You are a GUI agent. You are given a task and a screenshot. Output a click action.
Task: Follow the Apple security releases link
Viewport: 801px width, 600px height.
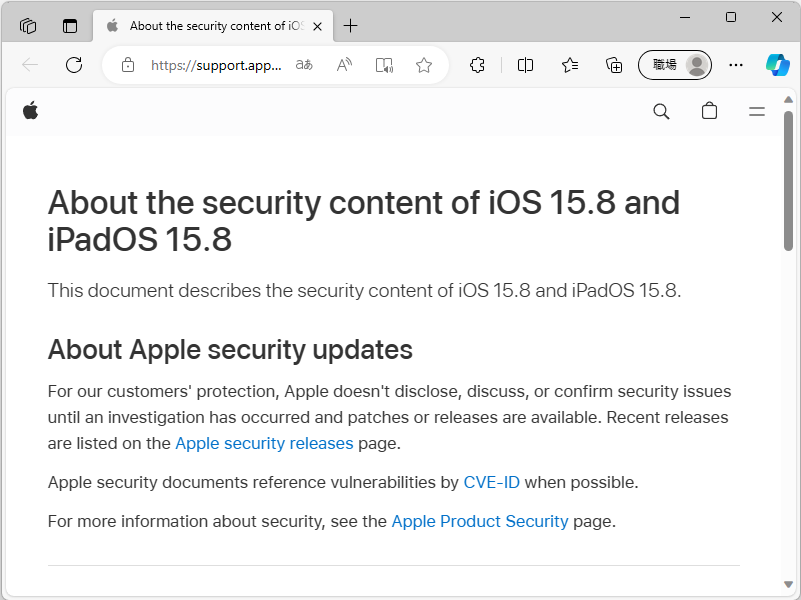coord(264,443)
